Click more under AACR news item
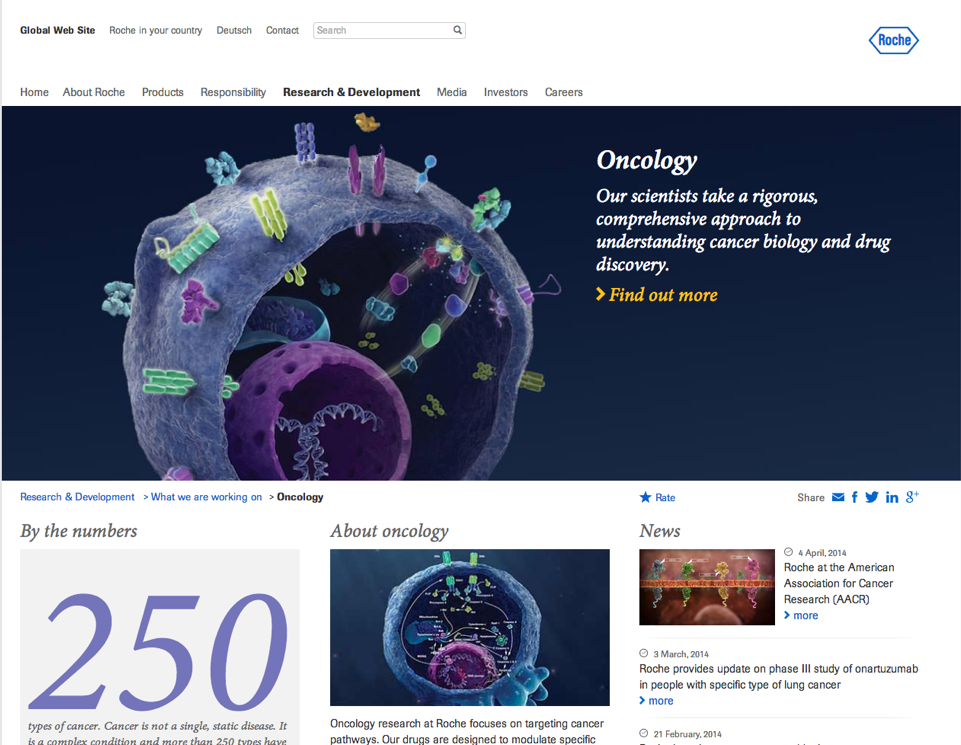Viewport: 961px width, 745px height. (x=801, y=616)
